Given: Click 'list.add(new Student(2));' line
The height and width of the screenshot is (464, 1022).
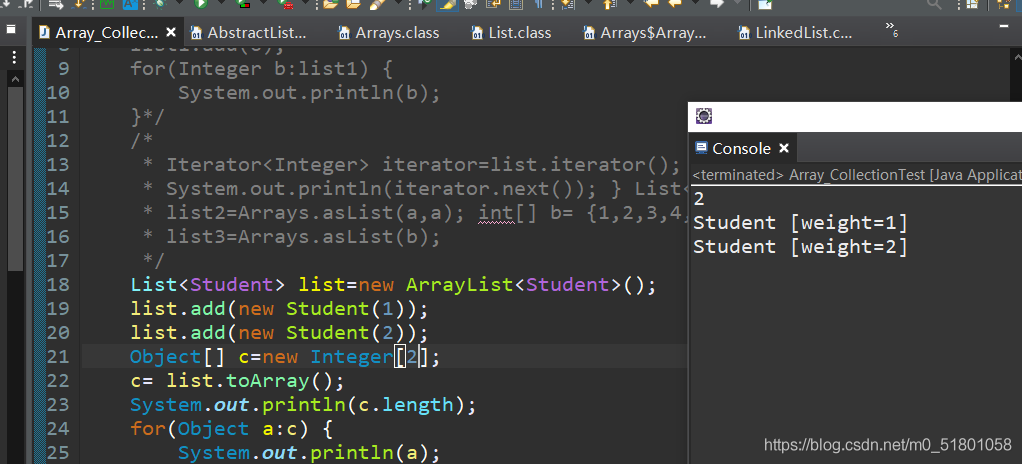Looking at the screenshot, I should pyautogui.click(x=279, y=333).
